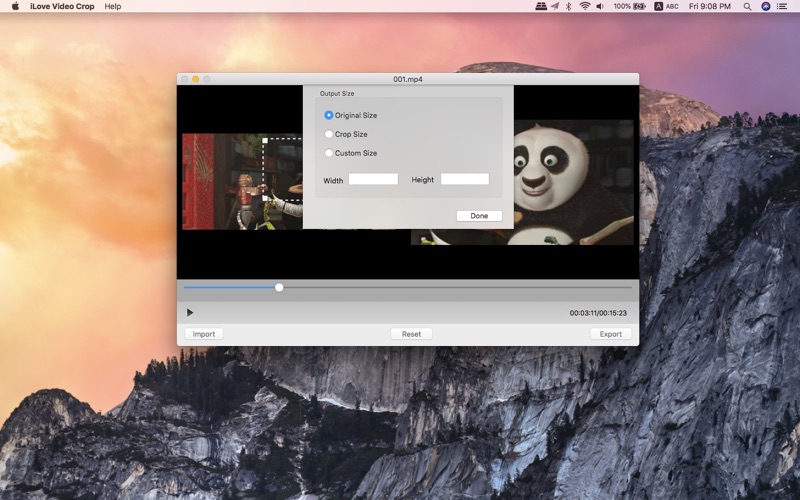Click the 00:03:11/00:15:23 time display
This screenshot has width=800, height=500.
point(598,313)
